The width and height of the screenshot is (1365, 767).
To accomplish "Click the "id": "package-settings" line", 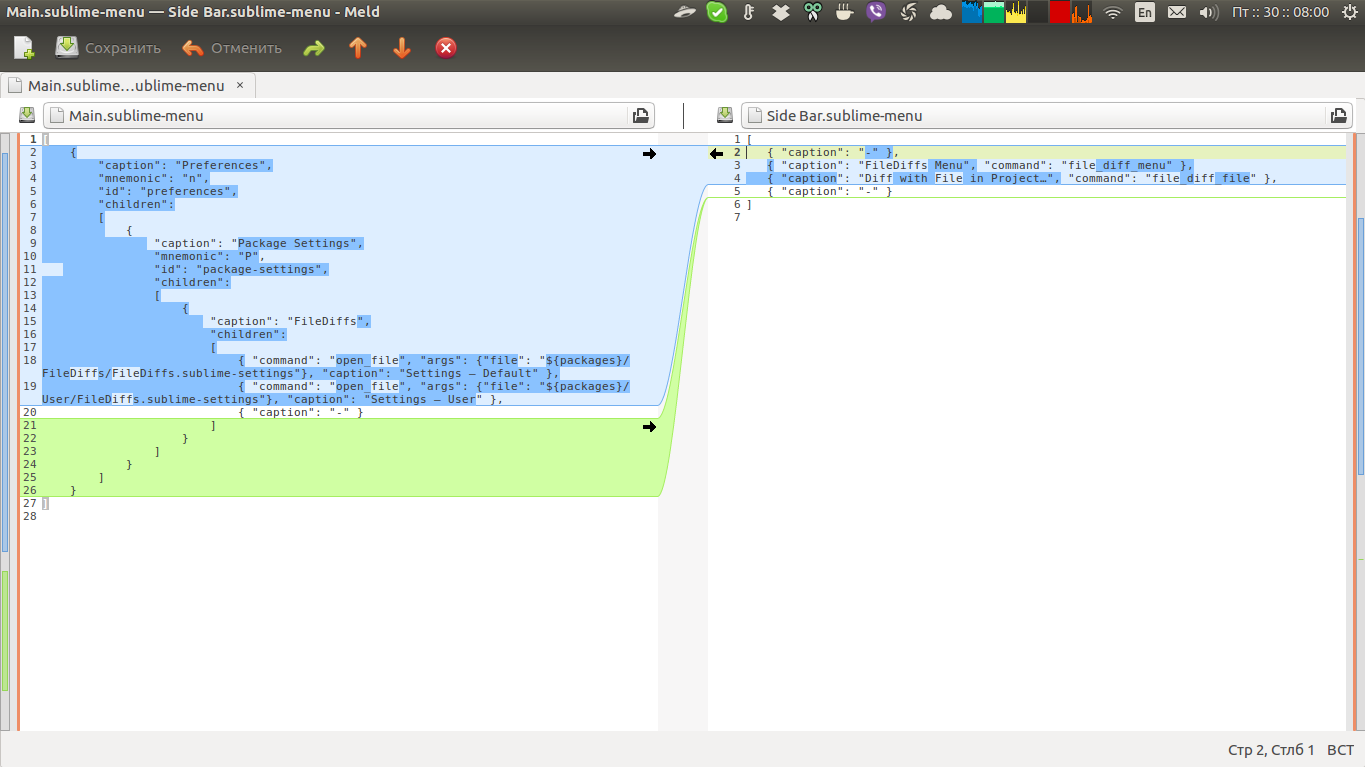I will [x=241, y=269].
